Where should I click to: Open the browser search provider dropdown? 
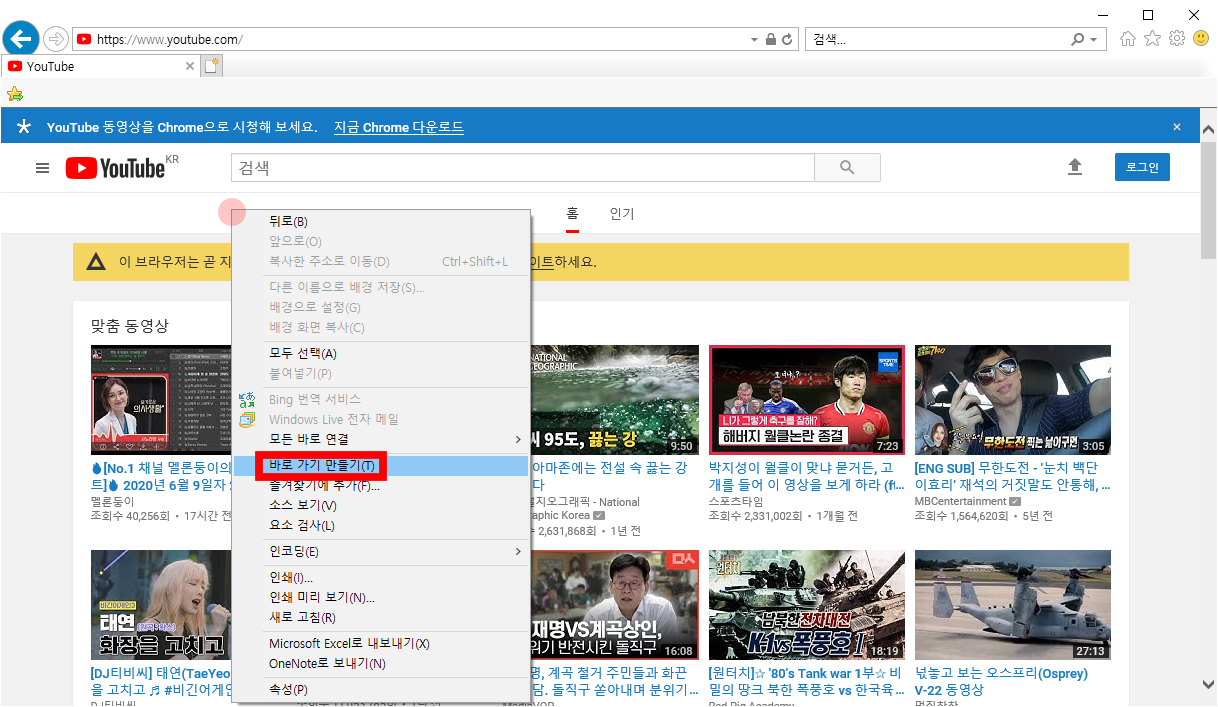(1094, 40)
